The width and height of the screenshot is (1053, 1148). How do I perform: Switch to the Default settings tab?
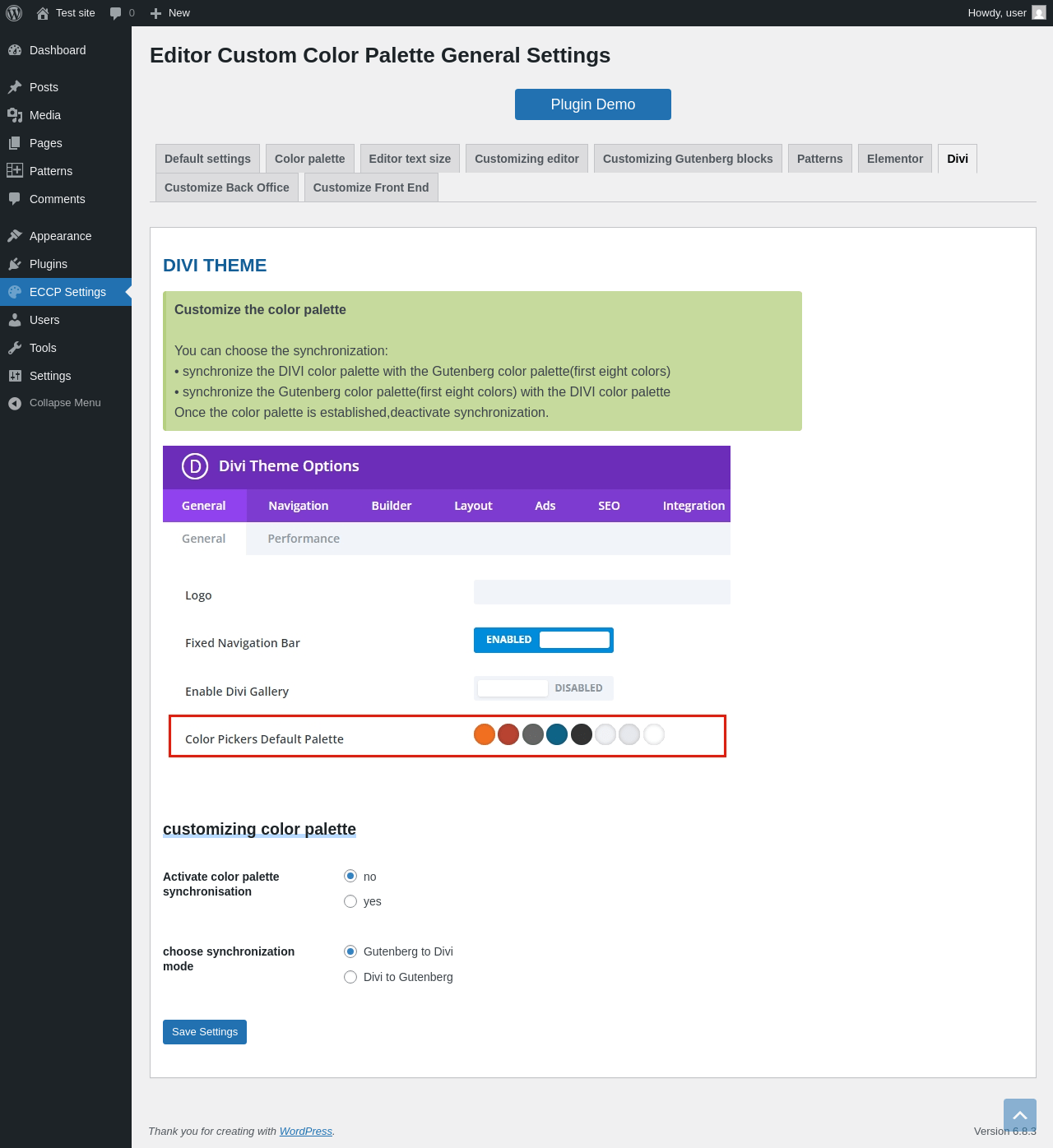point(207,159)
